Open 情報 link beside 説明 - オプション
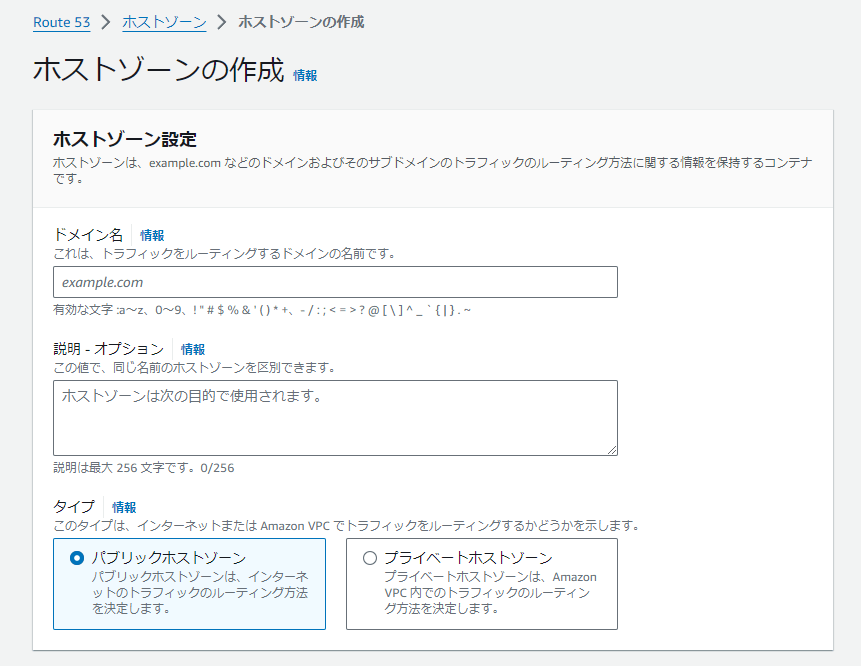 (193, 349)
